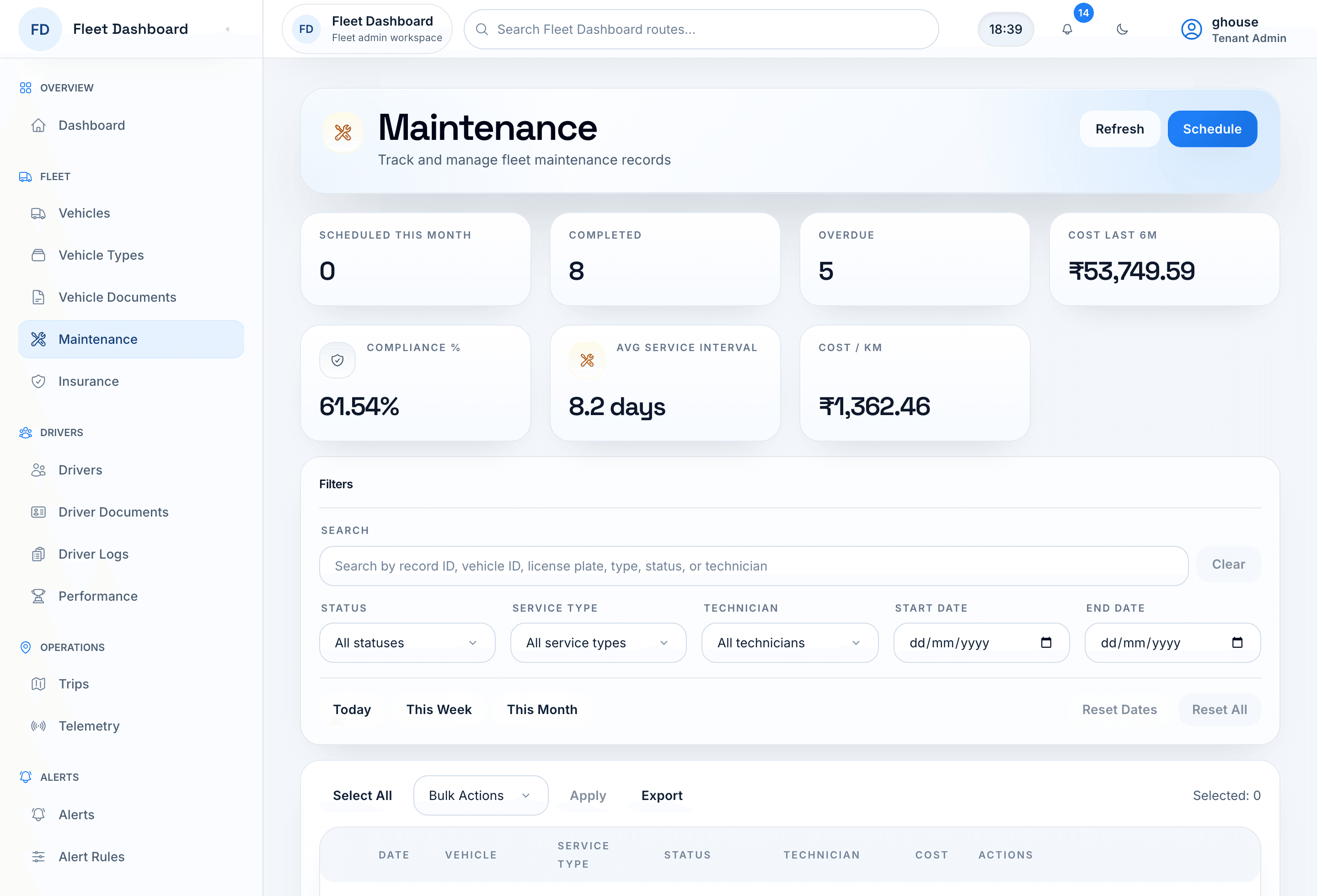Image resolution: width=1317 pixels, height=896 pixels.
Task: Open notifications bell with 14 badge
Action: click(x=1067, y=29)
